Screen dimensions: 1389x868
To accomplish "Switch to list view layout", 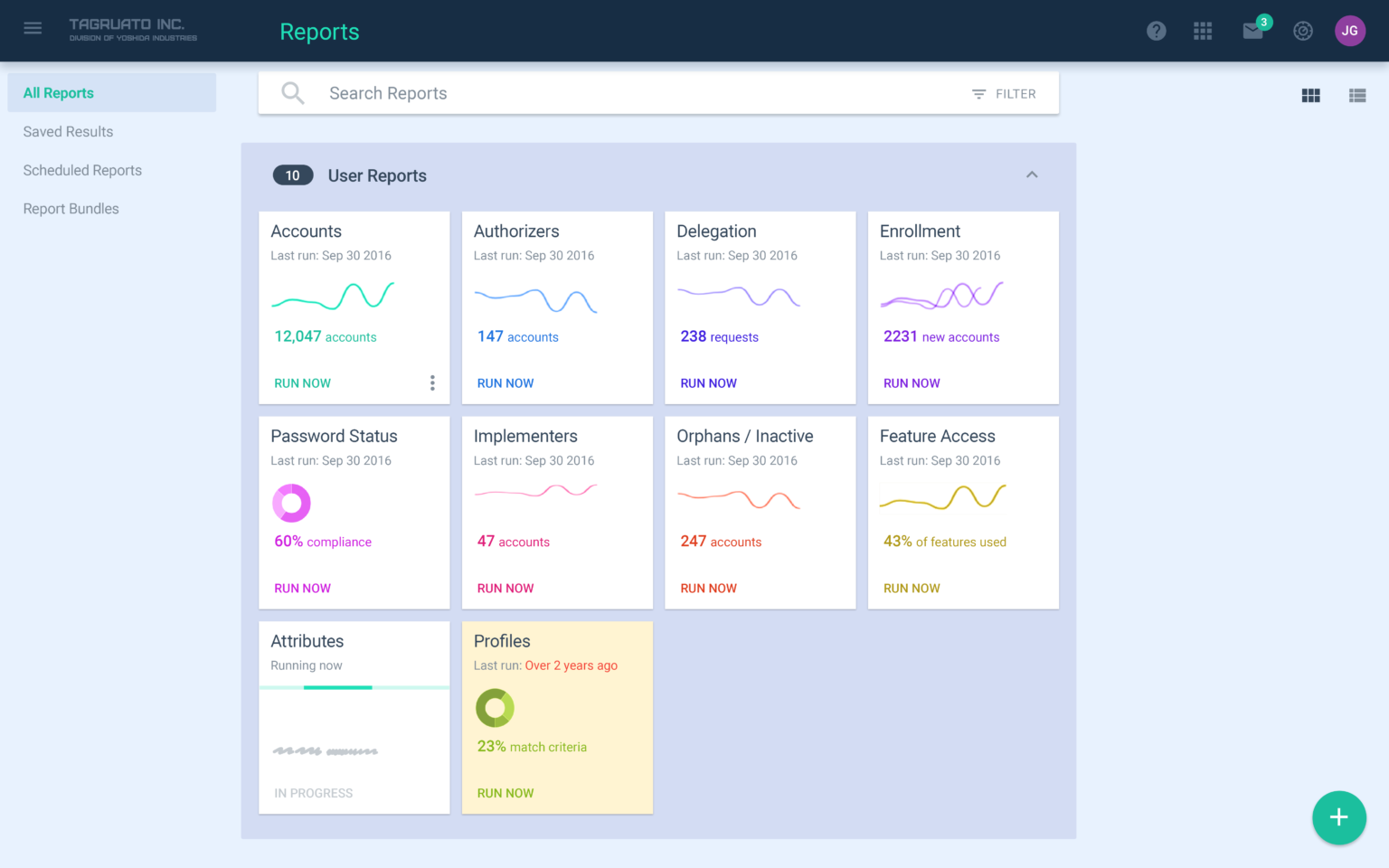I will (x=1356, y=95).
